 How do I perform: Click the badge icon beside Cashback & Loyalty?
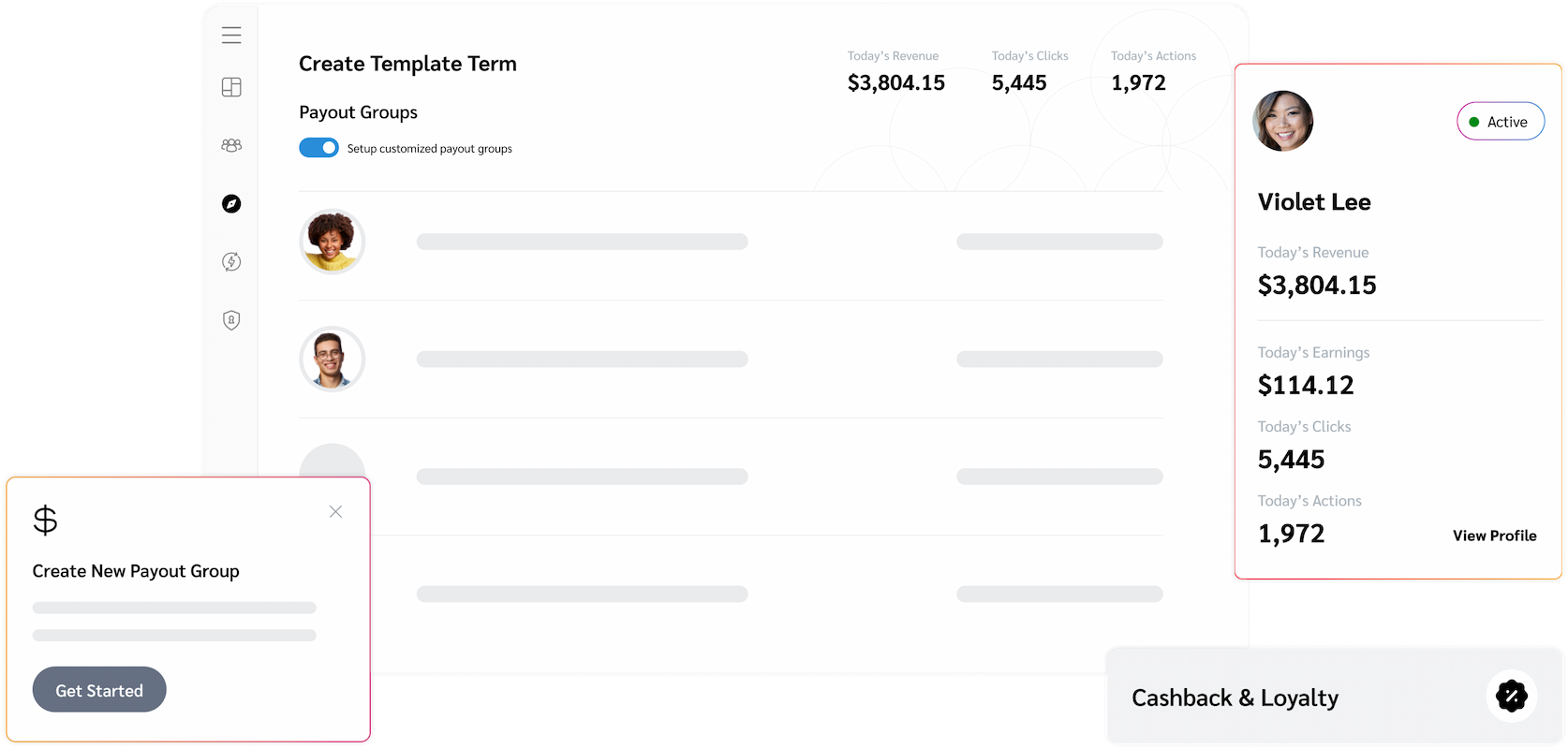[1512, 697]
